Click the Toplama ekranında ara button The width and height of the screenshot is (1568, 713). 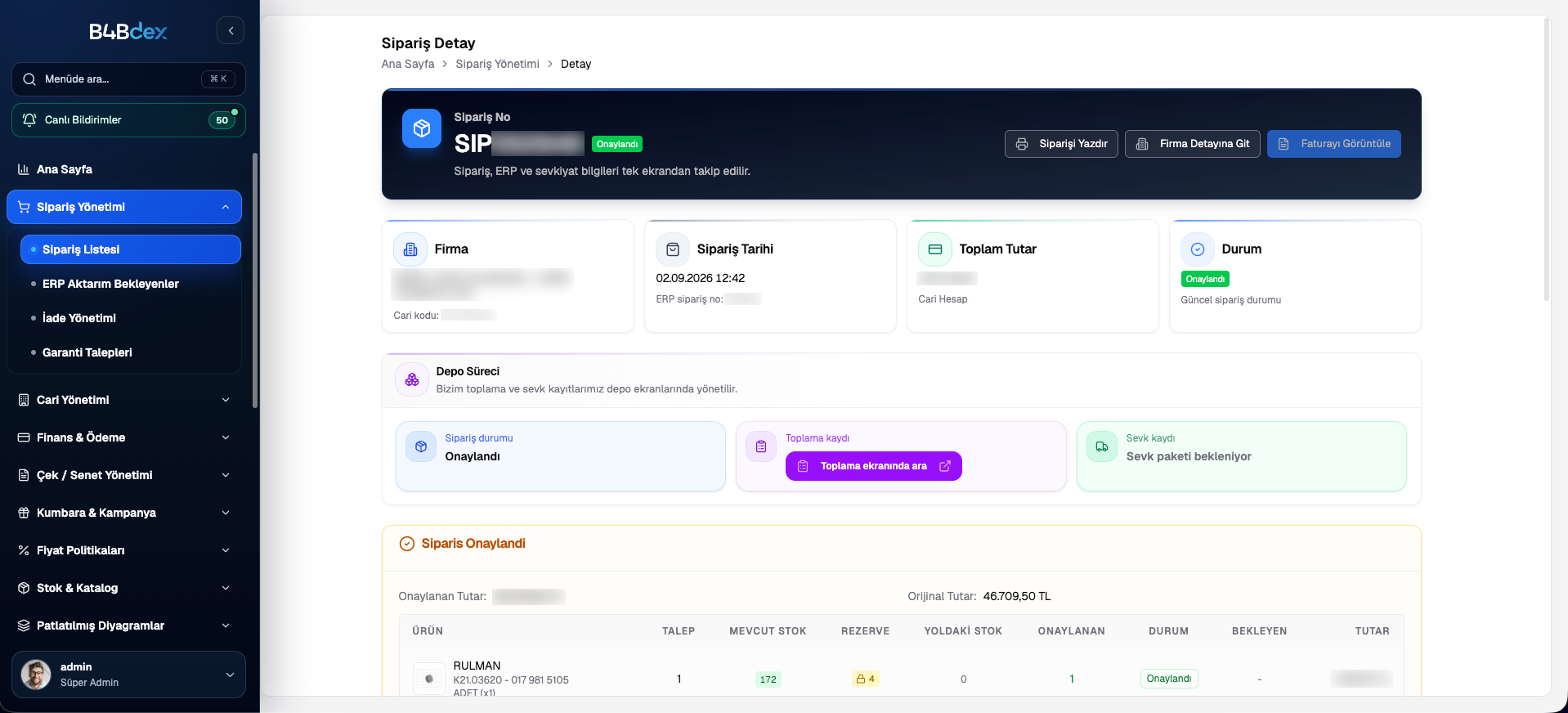874,466
